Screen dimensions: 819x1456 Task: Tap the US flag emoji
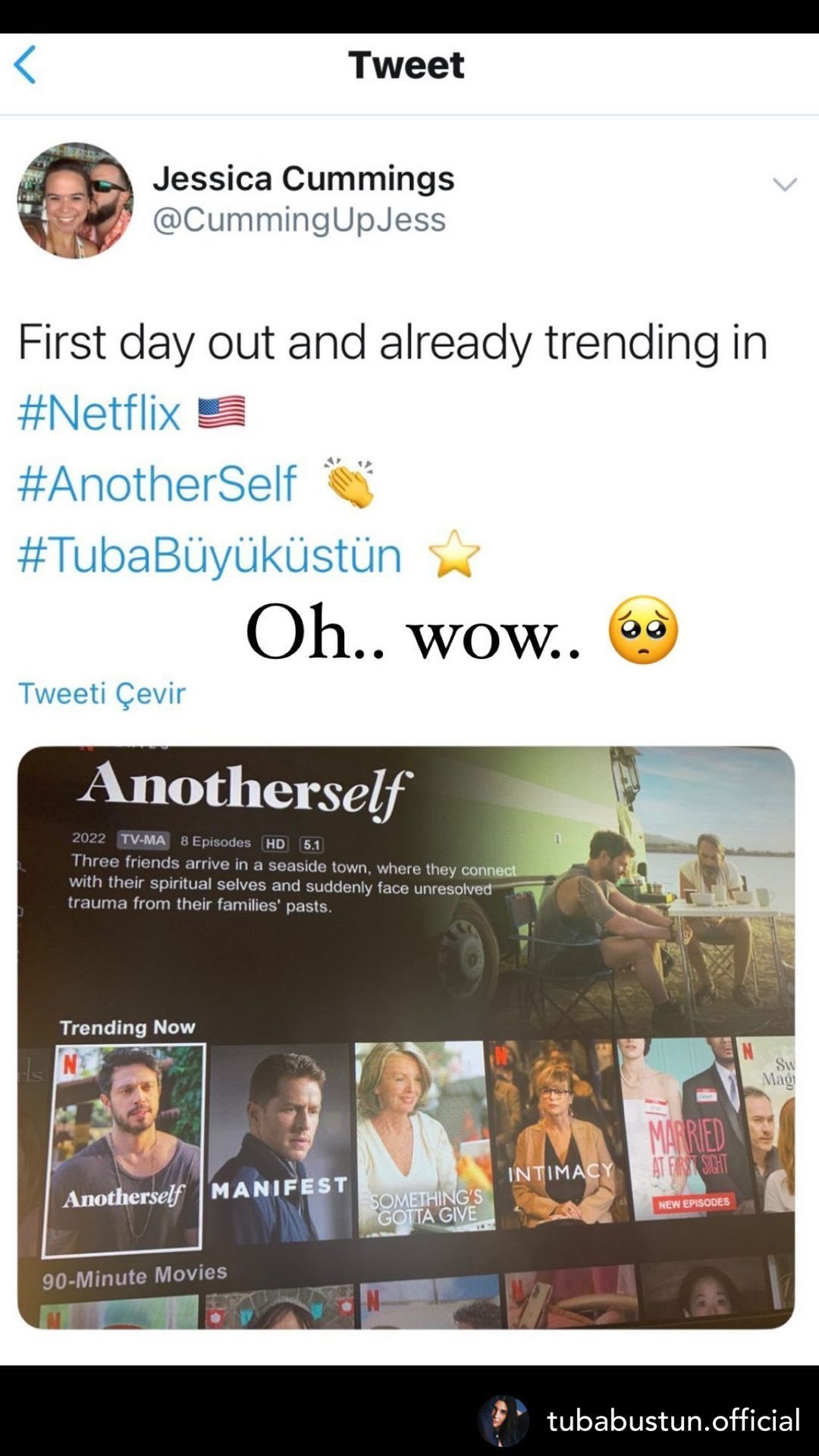[x=221, y=412]
